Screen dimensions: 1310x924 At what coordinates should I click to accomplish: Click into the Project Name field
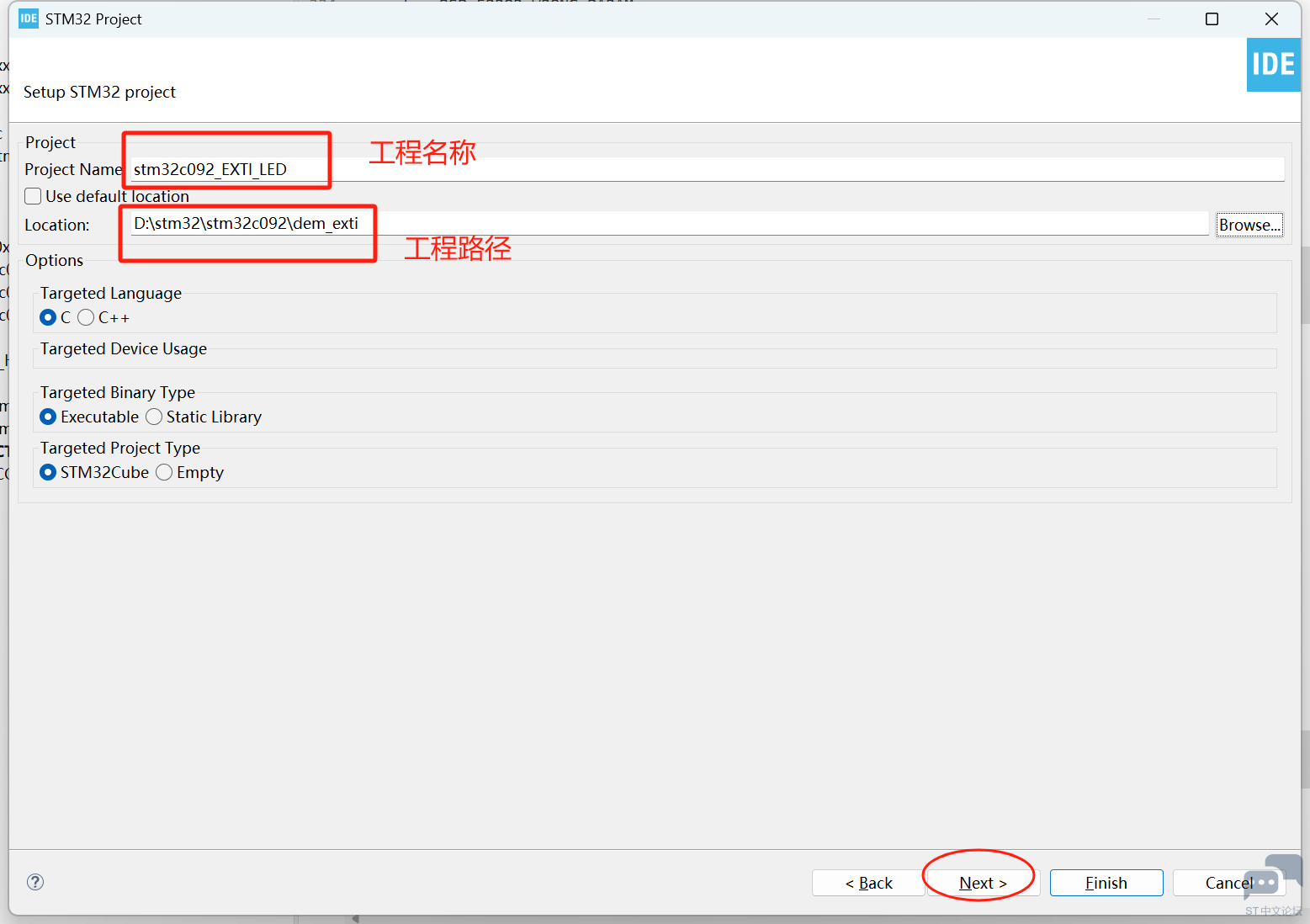click(707, 169)
